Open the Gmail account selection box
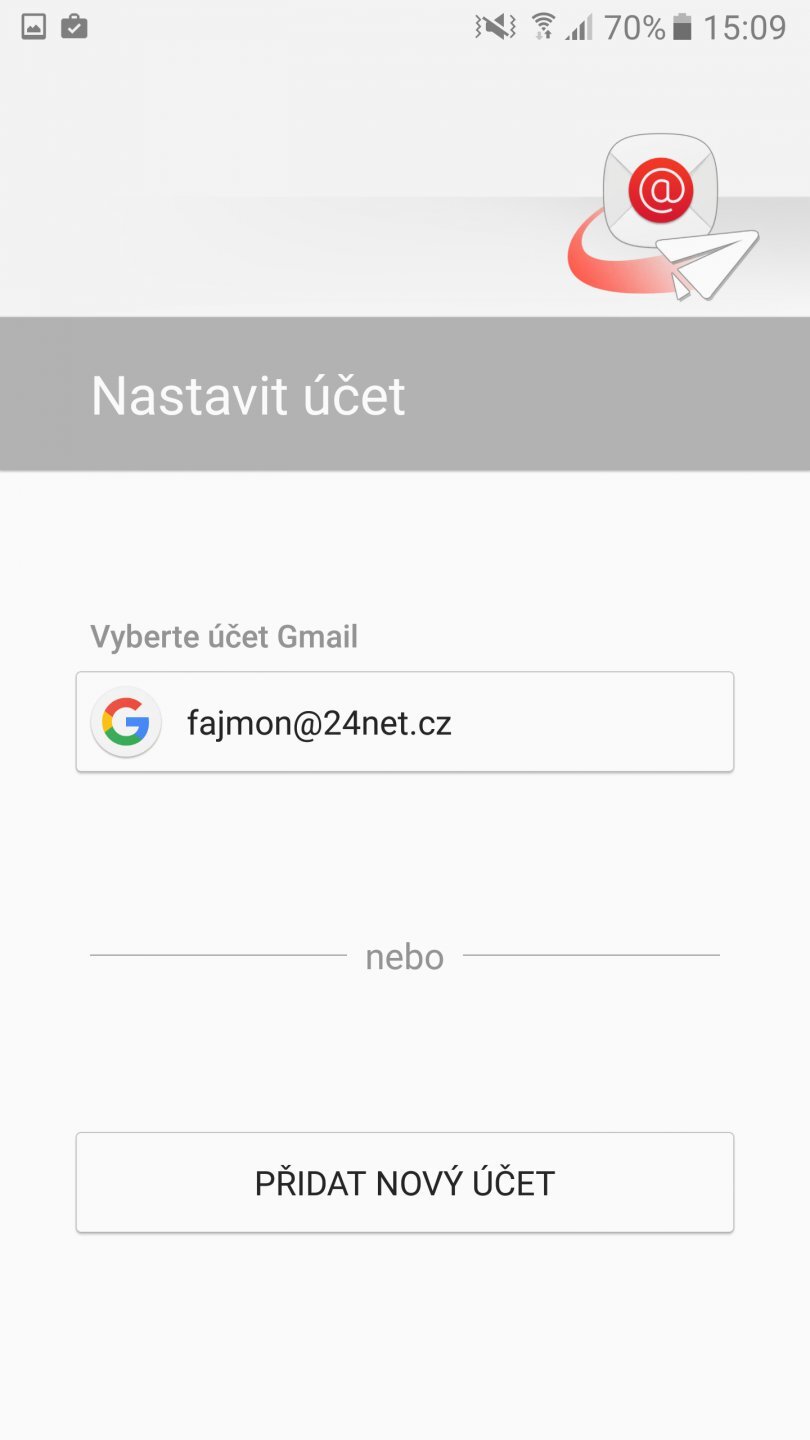Viewport: 810px width, 1440px height. point(405,722)
